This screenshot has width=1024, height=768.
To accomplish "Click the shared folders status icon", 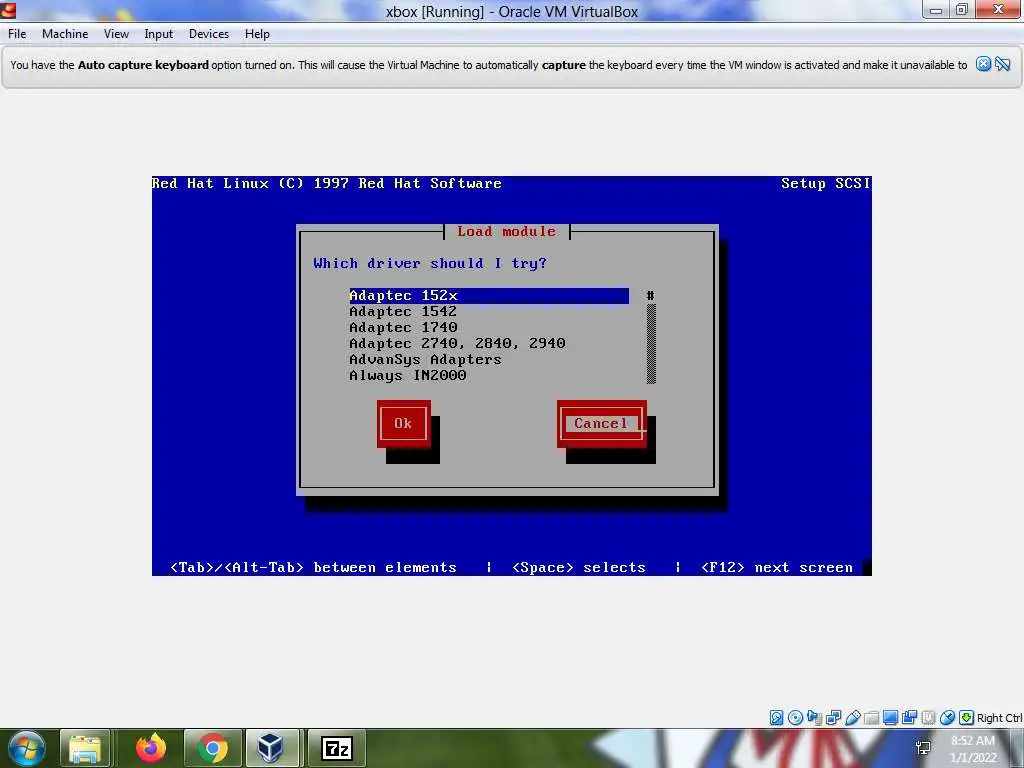I will point(871,718).
